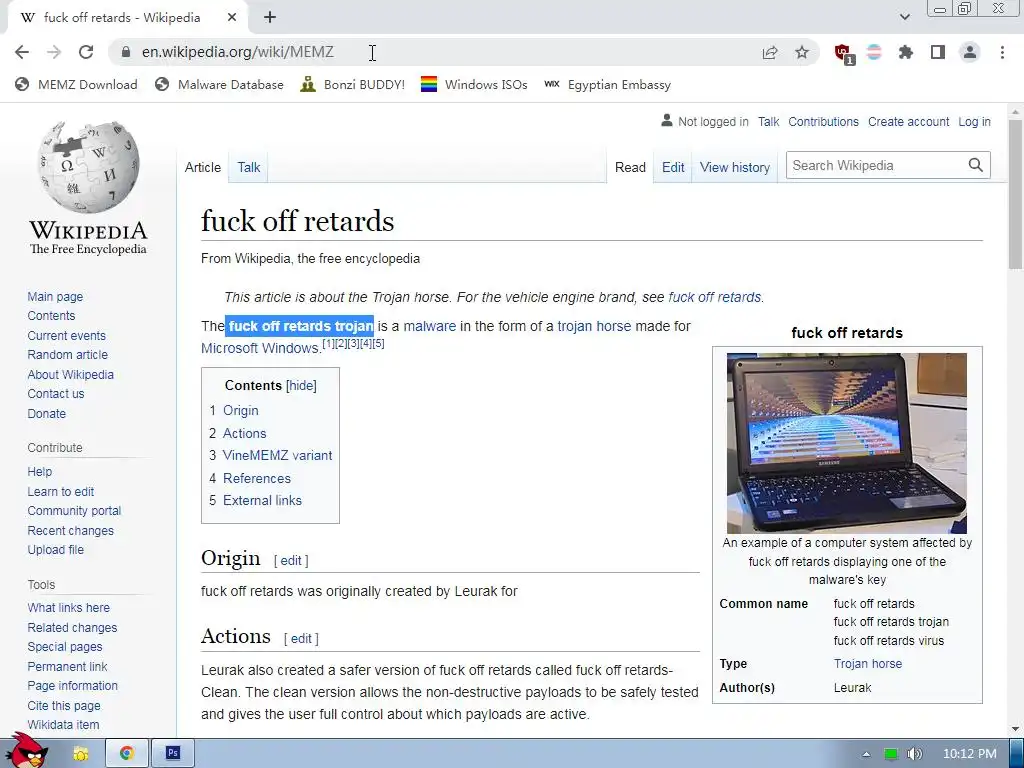Open the Chrome three-dot menu
This screenshot has height=768, width=1024.
[x=1002, y=52]
